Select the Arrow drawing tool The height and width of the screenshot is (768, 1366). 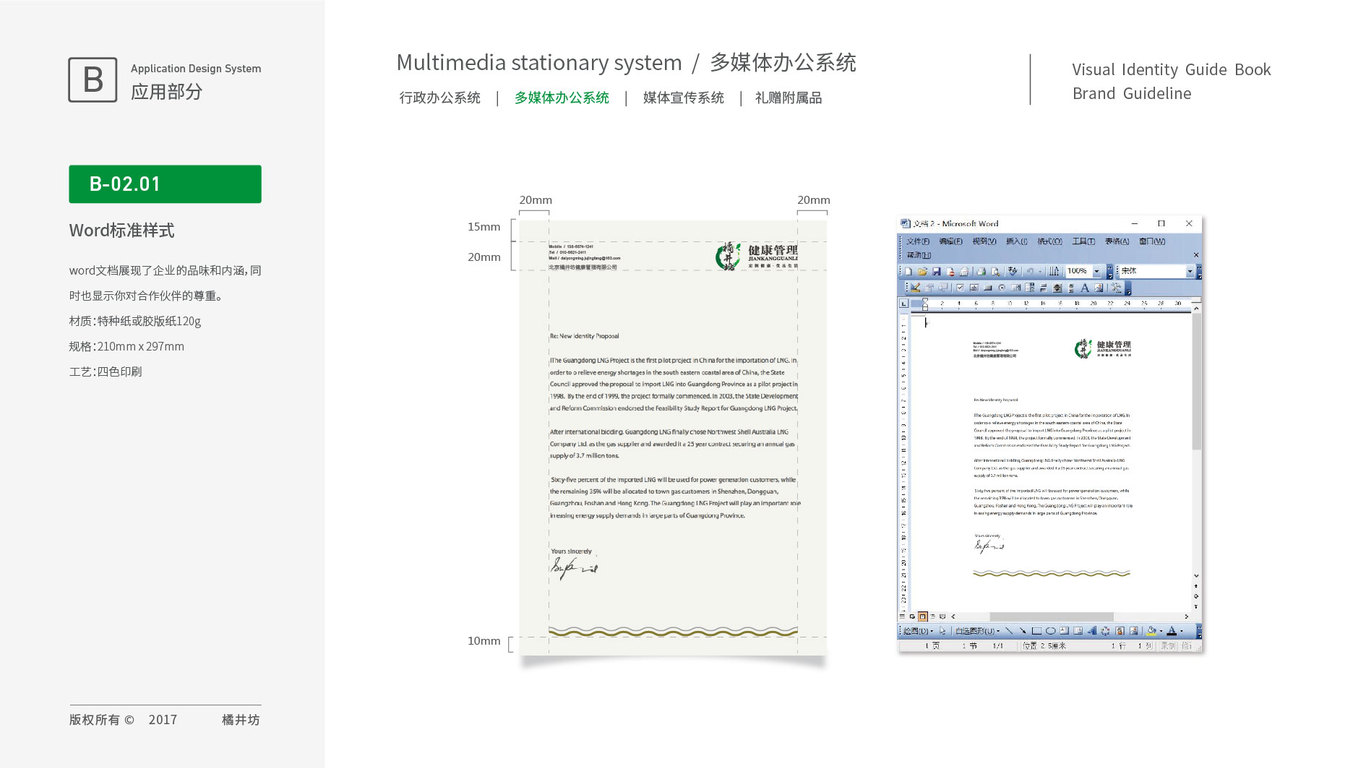[x=1023, y=631]
